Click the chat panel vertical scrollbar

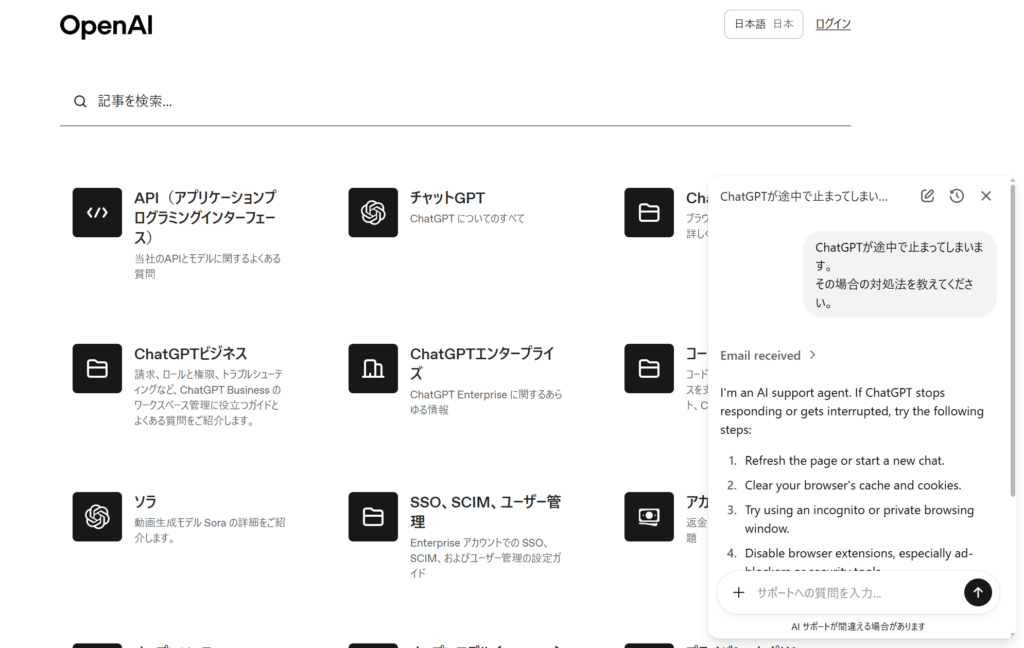(x=1013, y=340)
